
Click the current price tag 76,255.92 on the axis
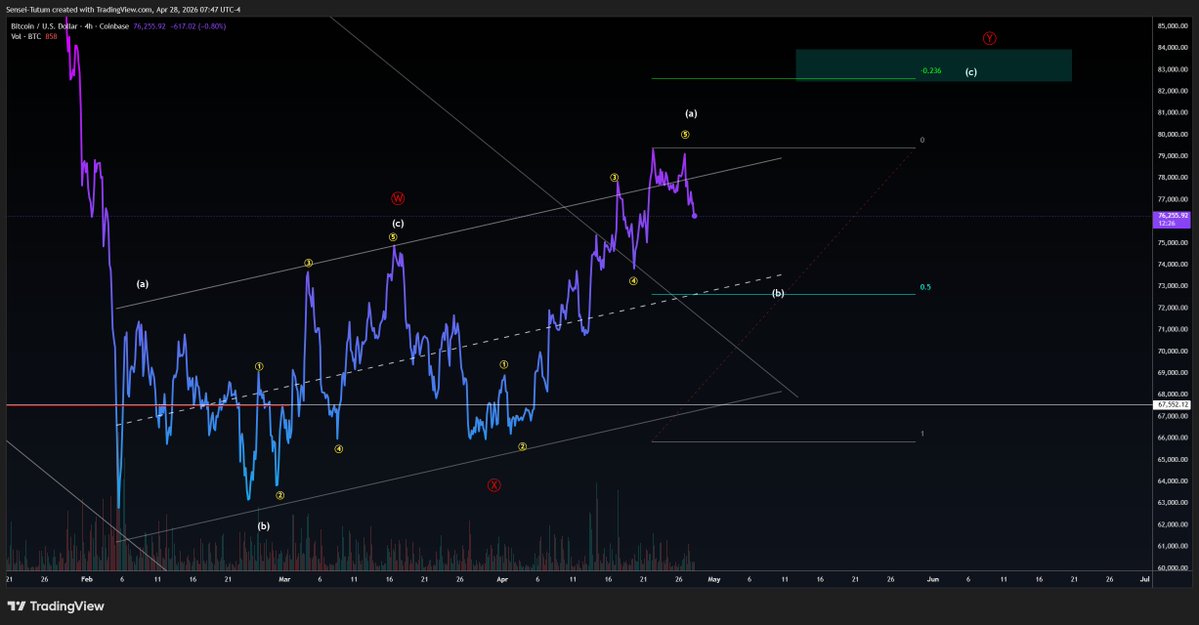point(1171,220)
